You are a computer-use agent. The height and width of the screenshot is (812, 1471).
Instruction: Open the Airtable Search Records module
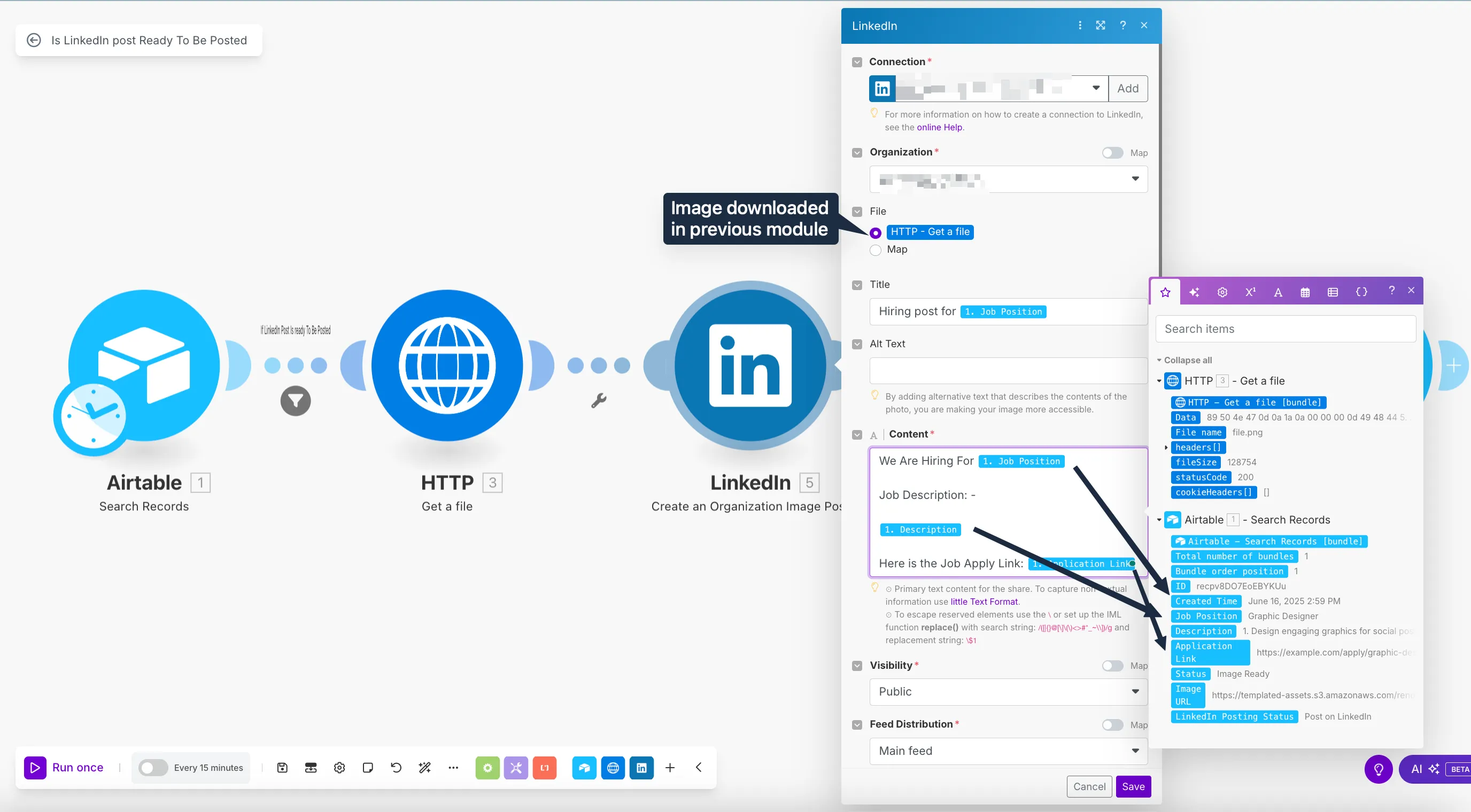[143, 365]
